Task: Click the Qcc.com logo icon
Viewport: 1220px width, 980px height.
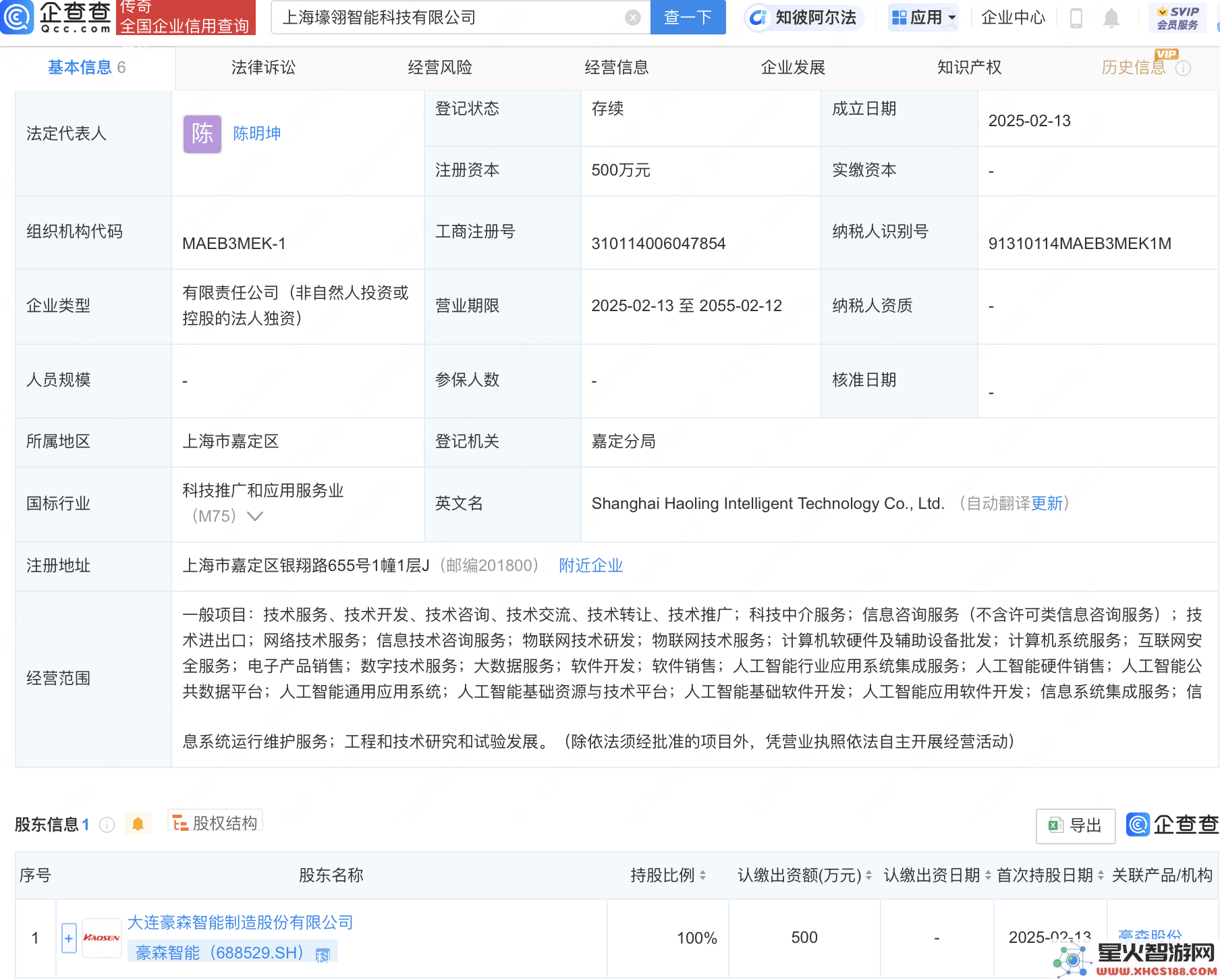Action: click(16, 17)
